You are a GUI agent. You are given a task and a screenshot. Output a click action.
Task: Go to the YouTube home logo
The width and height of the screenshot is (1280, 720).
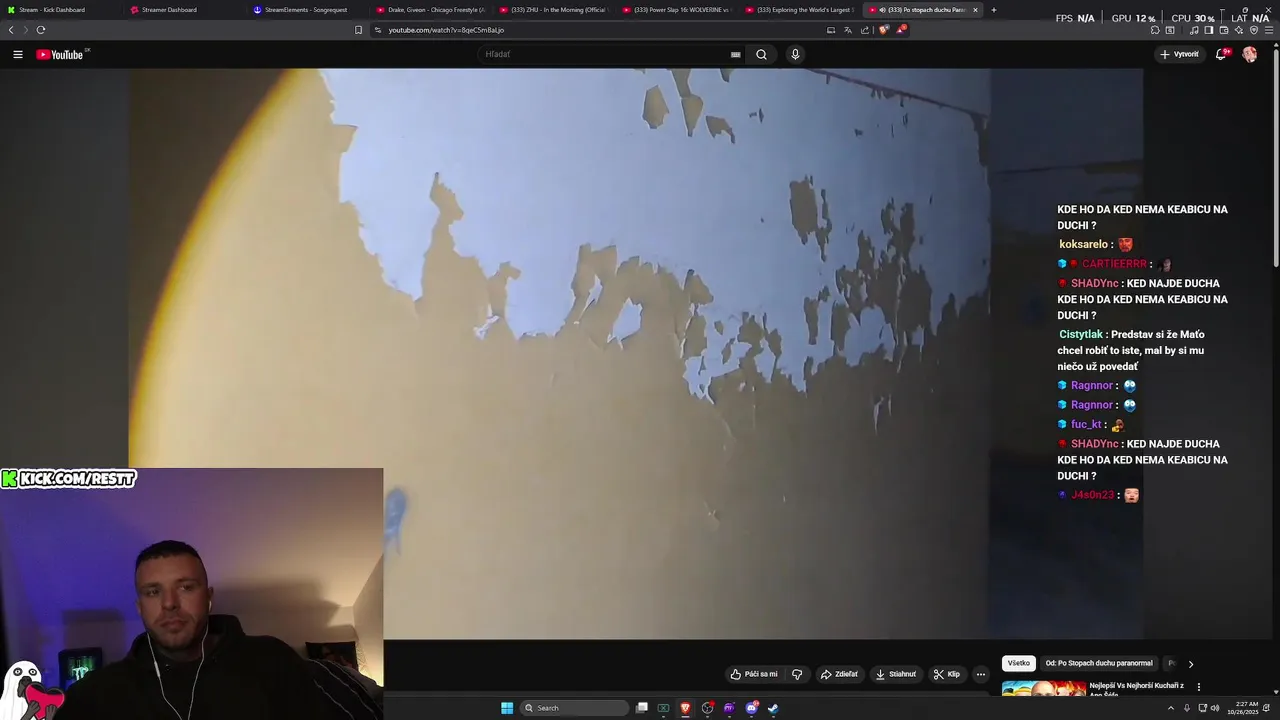(x=61, y=55)
